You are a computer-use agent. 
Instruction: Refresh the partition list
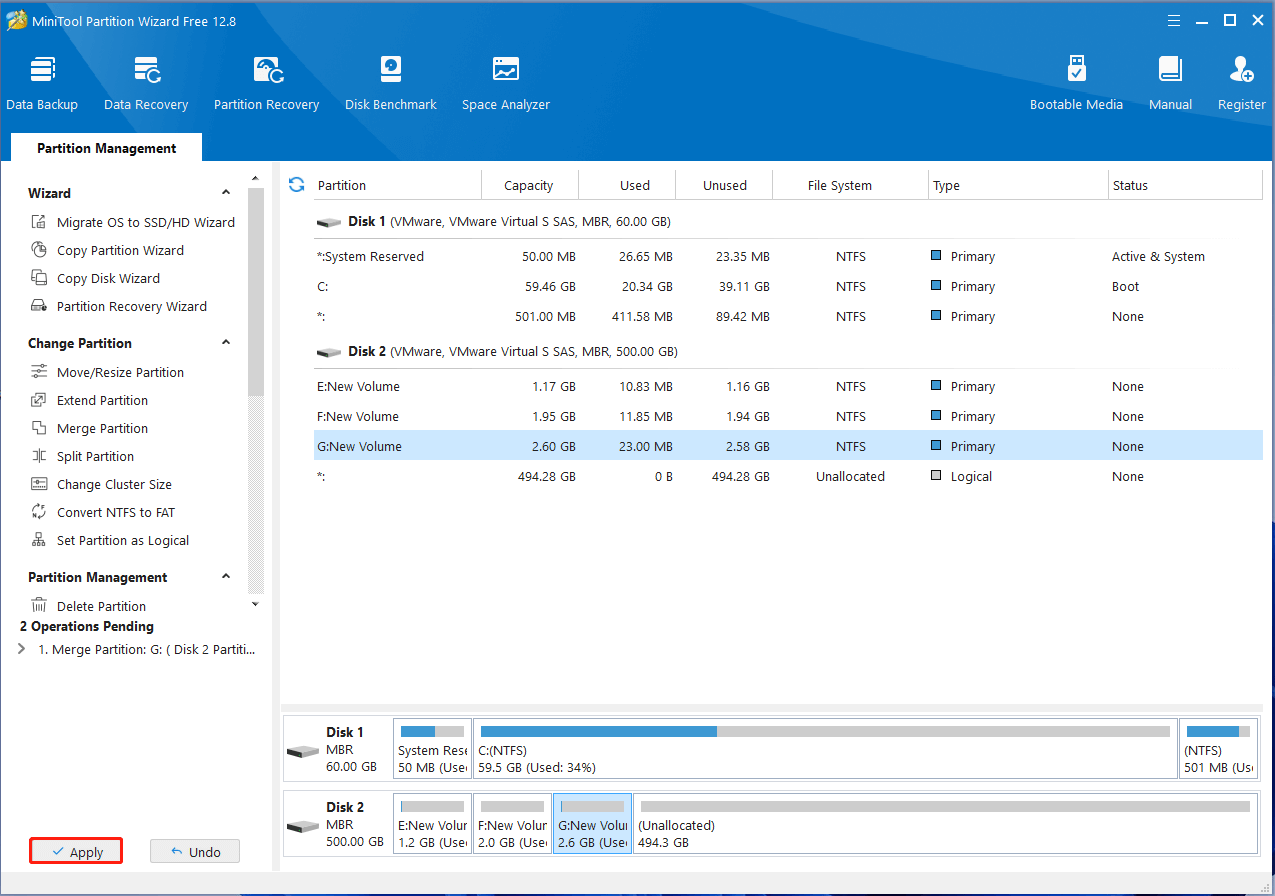coord(296,185)
